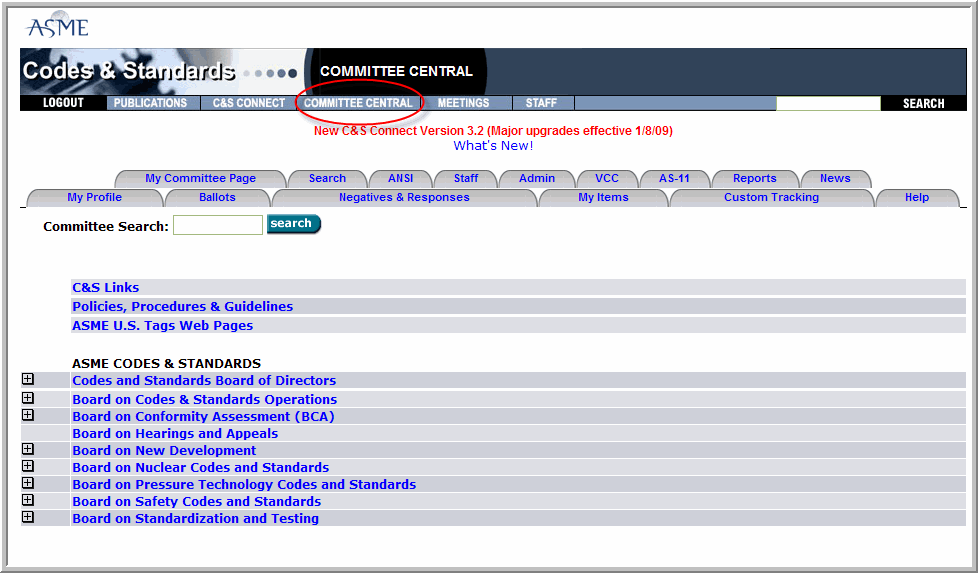
Task: Open Board on Safety Codes and Standards link
Action: click(196, 501)
